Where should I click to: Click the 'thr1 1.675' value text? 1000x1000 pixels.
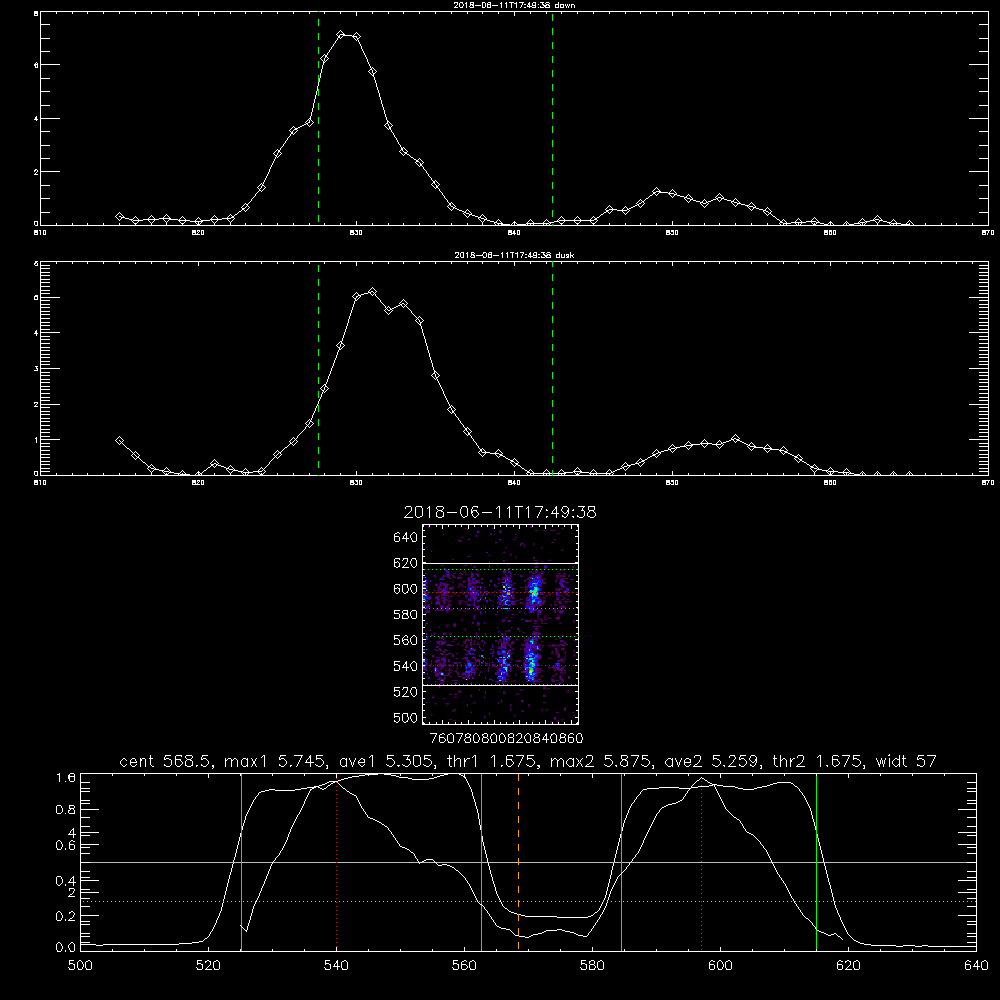[x=491, y=761]
